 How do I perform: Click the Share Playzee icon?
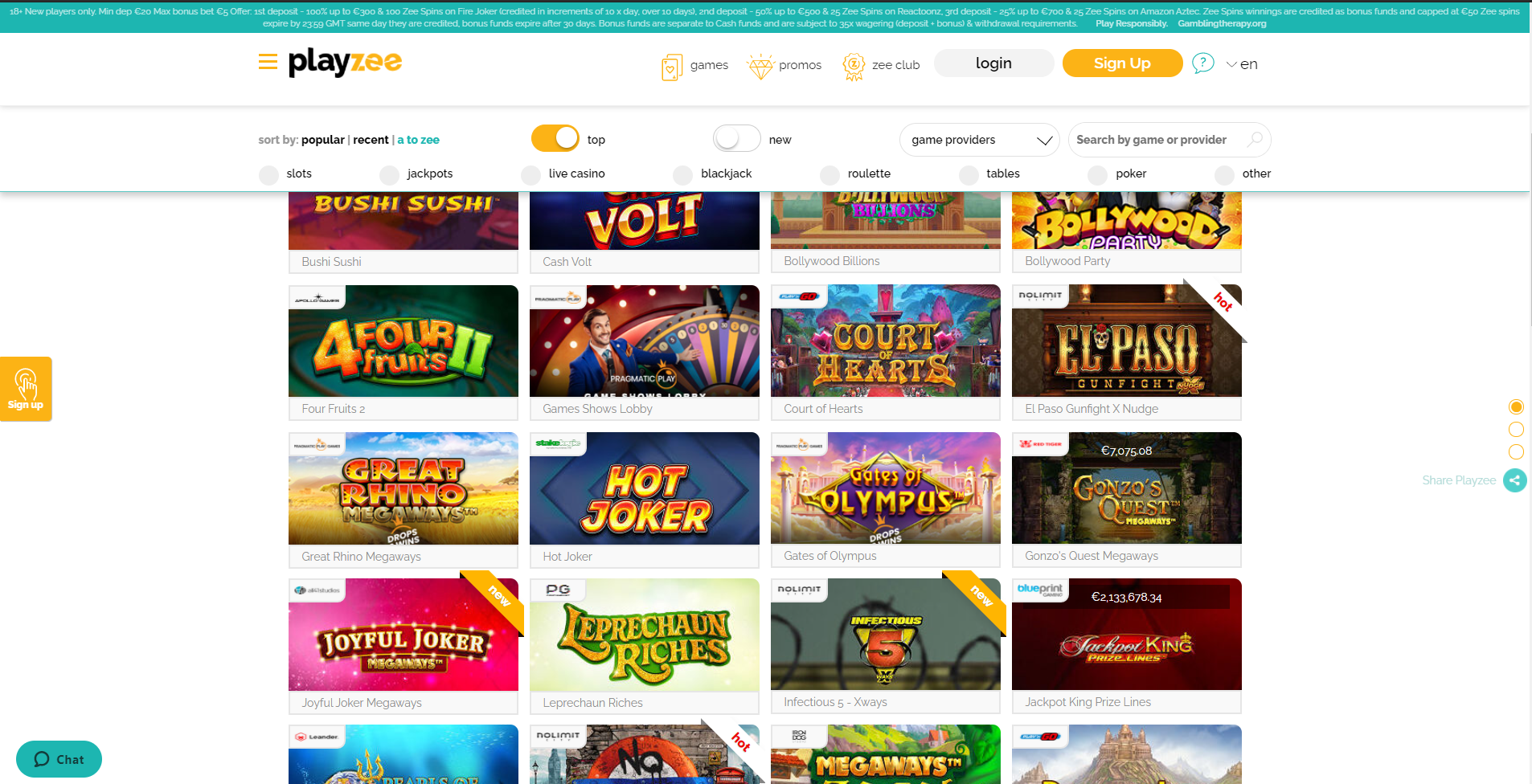[1515, 480]
